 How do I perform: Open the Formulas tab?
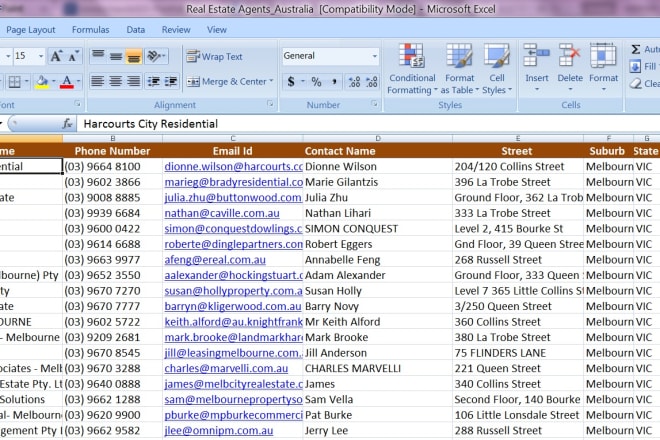90,30
